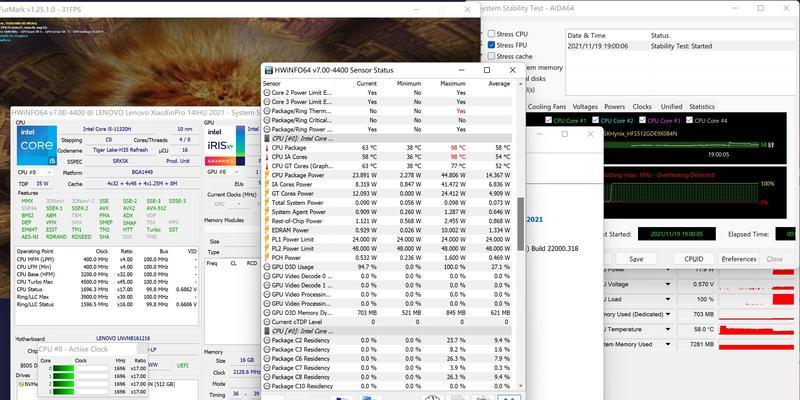Viewport: 800px width, 400px height.
Task: Click the CPU Package Power lightning icon
Action: pos(267,176)
